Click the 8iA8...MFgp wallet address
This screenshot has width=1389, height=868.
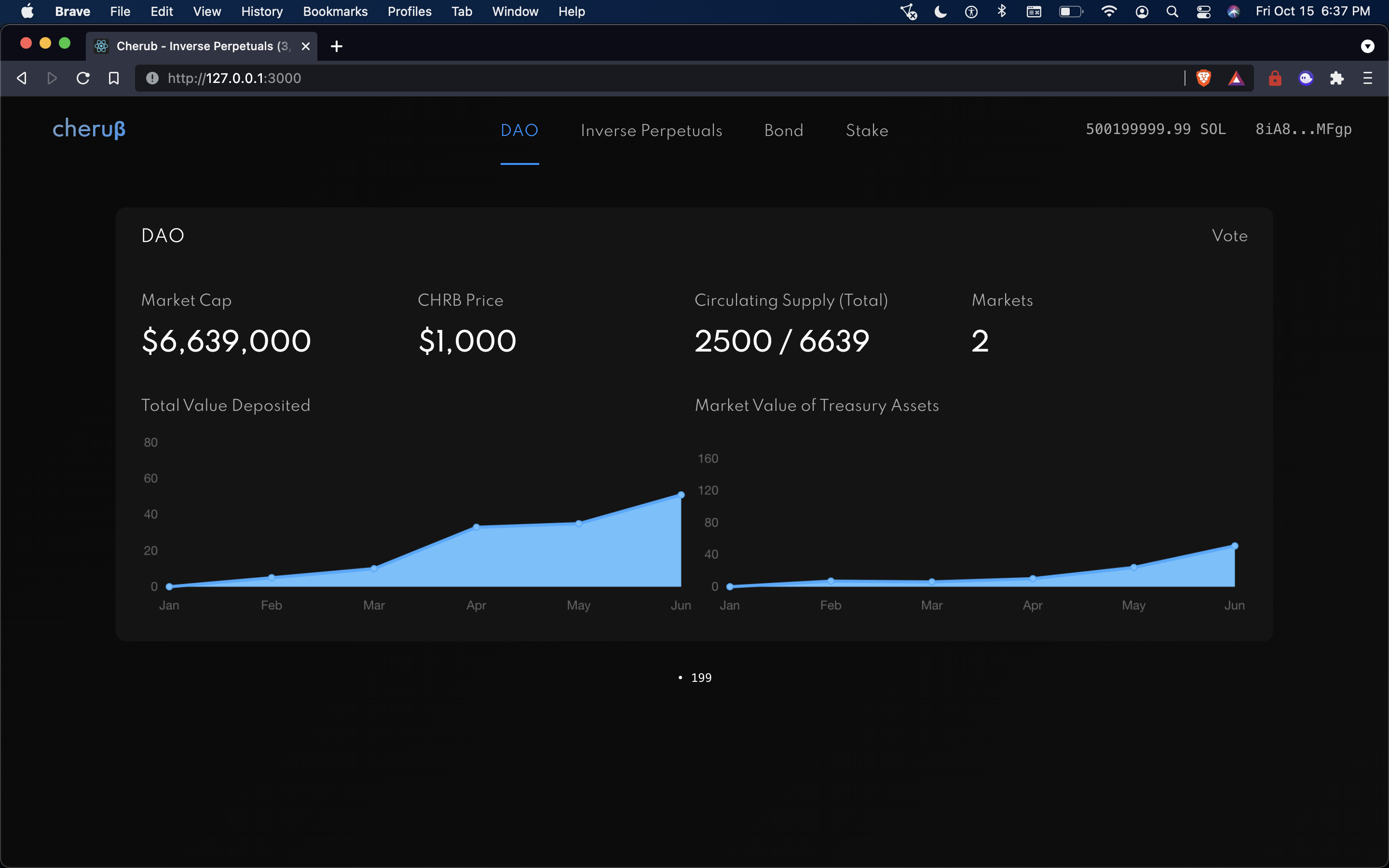click(1303, 129)
